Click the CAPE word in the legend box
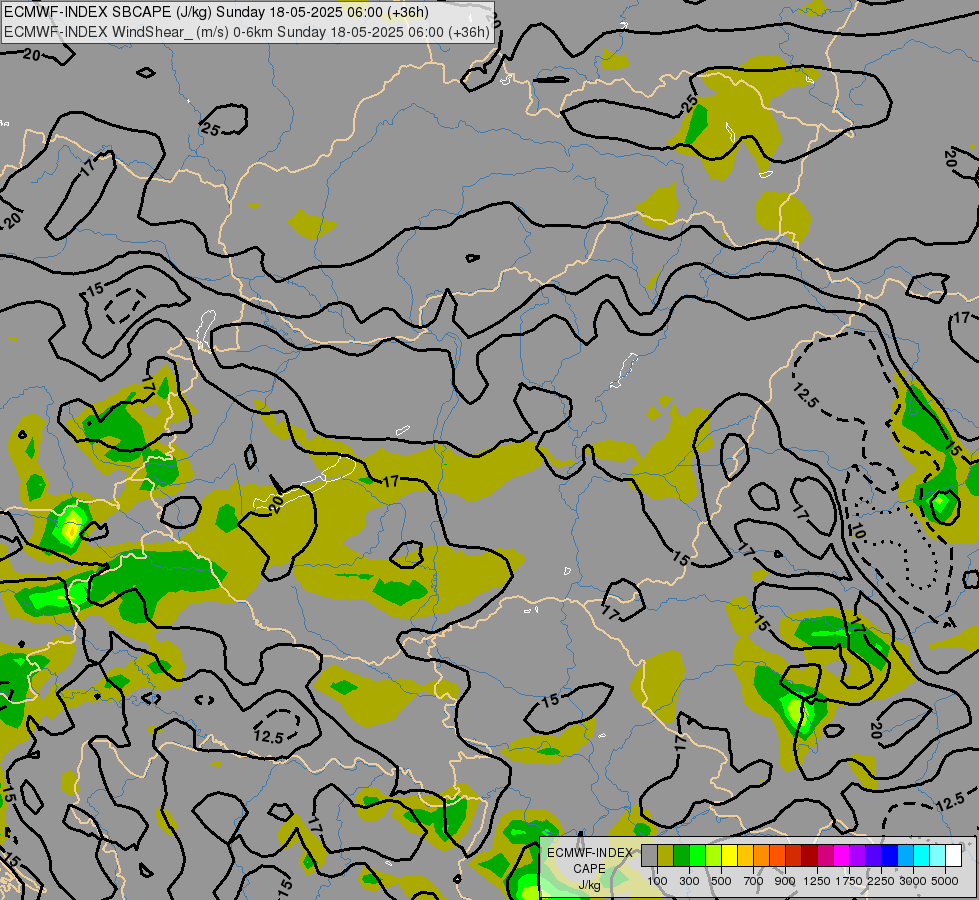The width and height of the screenshot is (979, 900). click(589, 869)
